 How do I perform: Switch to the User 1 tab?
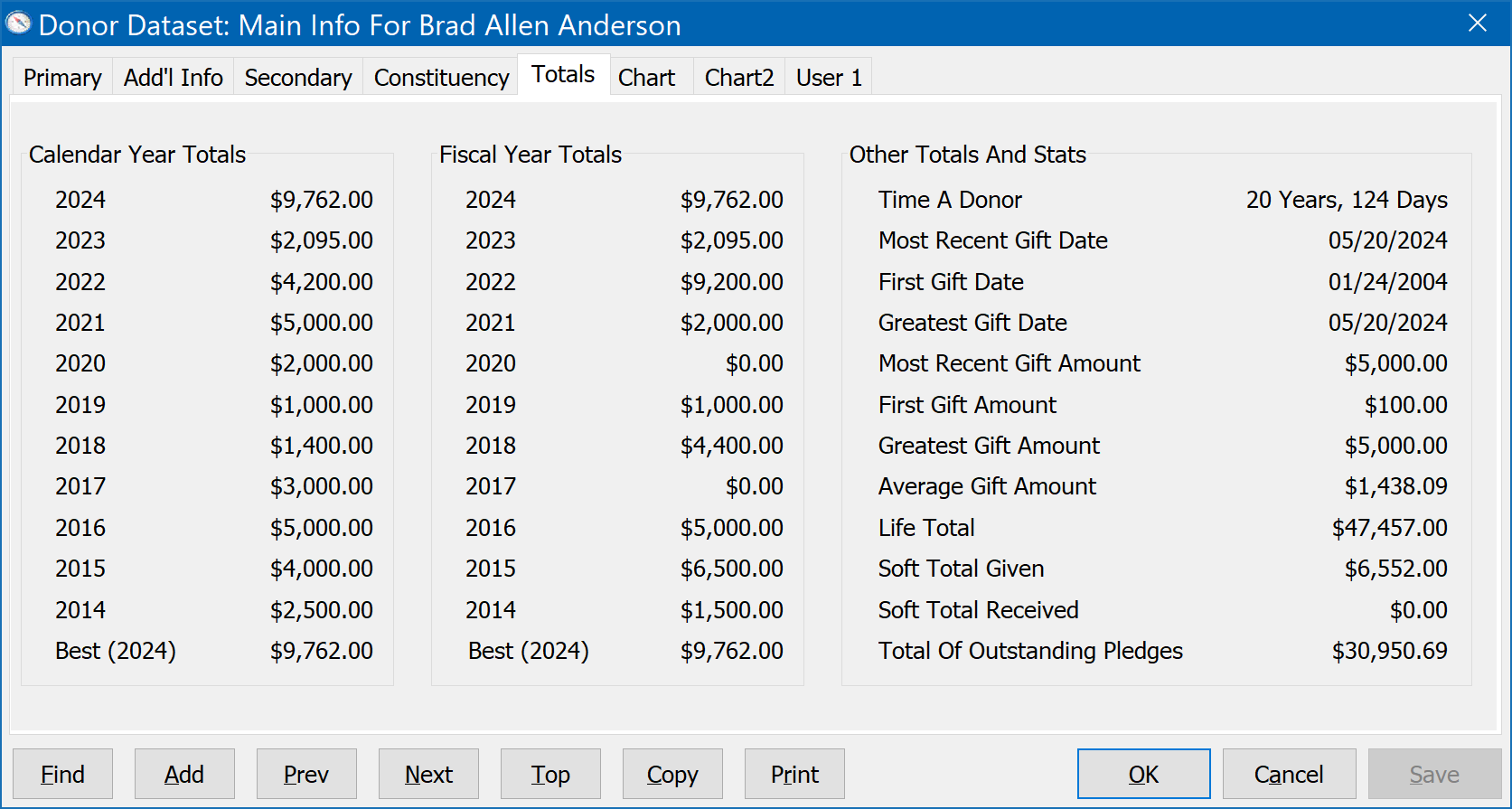point(829,78)
